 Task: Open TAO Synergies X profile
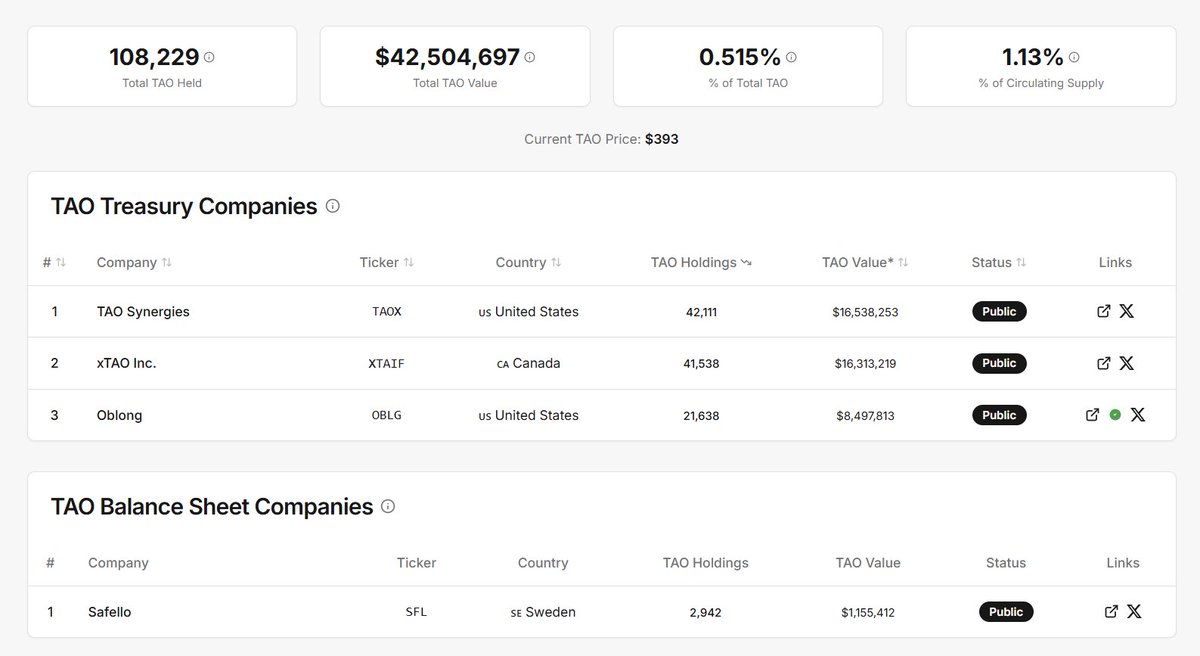coord(1127,311)
